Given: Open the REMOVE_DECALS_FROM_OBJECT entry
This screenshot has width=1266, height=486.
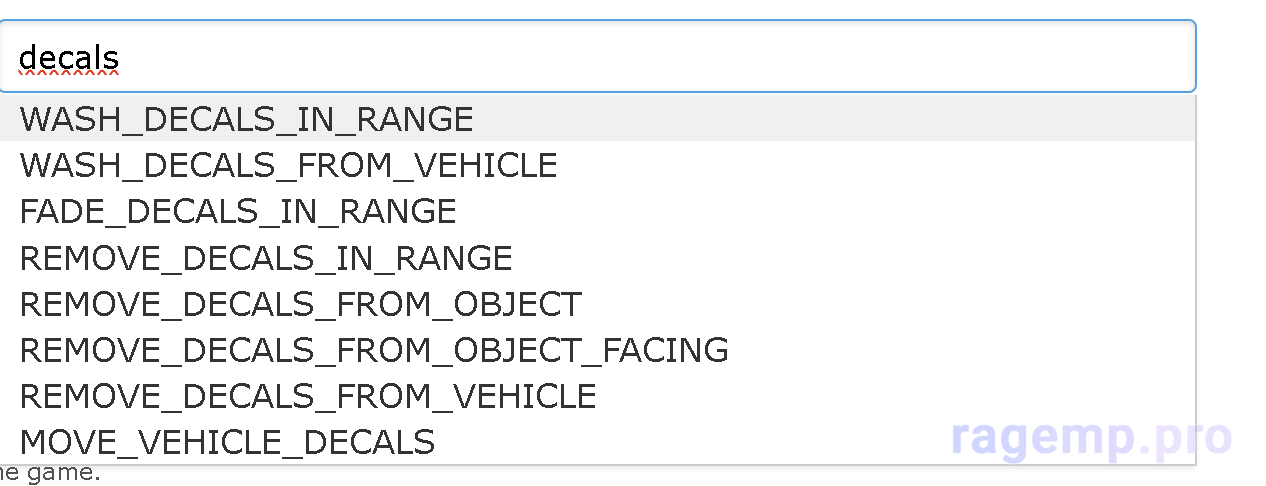Looking at the screenshot, I should tap(300, 304).
